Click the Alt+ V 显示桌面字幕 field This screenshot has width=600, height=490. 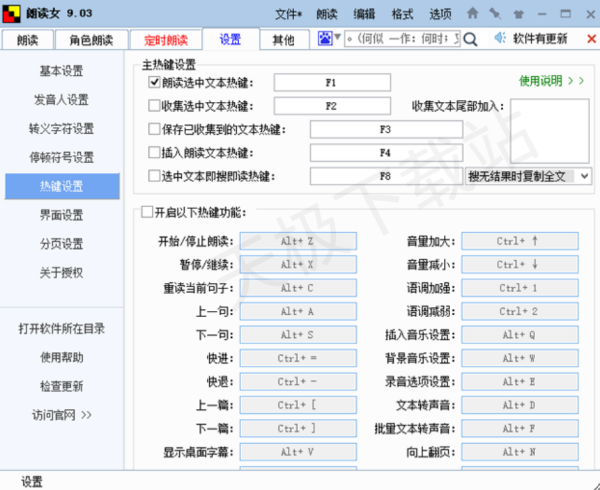[298, 452]
